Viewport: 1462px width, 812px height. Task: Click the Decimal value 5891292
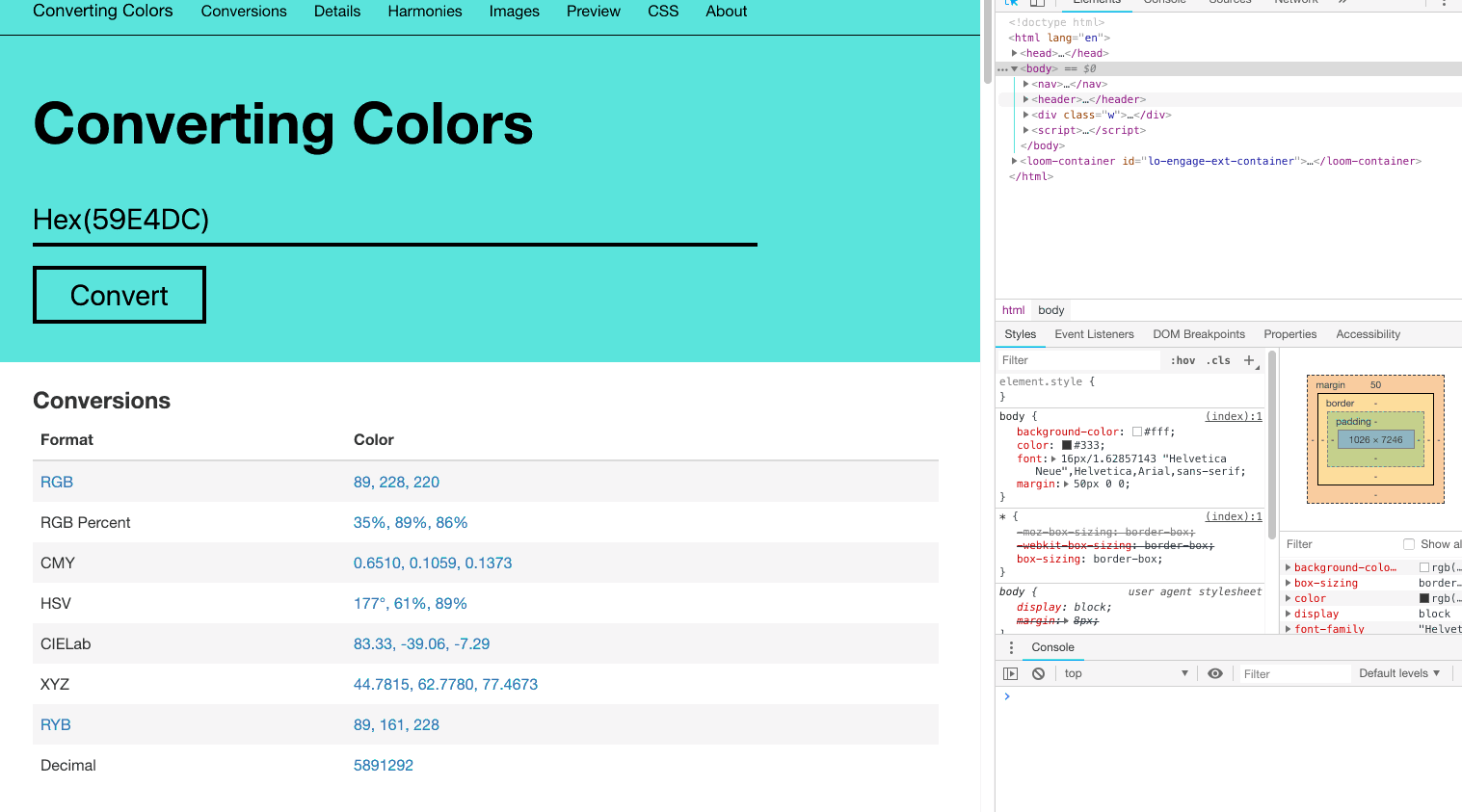(x=384, y=765)
